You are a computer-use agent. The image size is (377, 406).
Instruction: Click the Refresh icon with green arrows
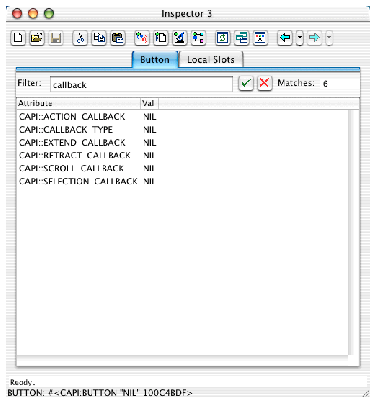click(223, 38)
